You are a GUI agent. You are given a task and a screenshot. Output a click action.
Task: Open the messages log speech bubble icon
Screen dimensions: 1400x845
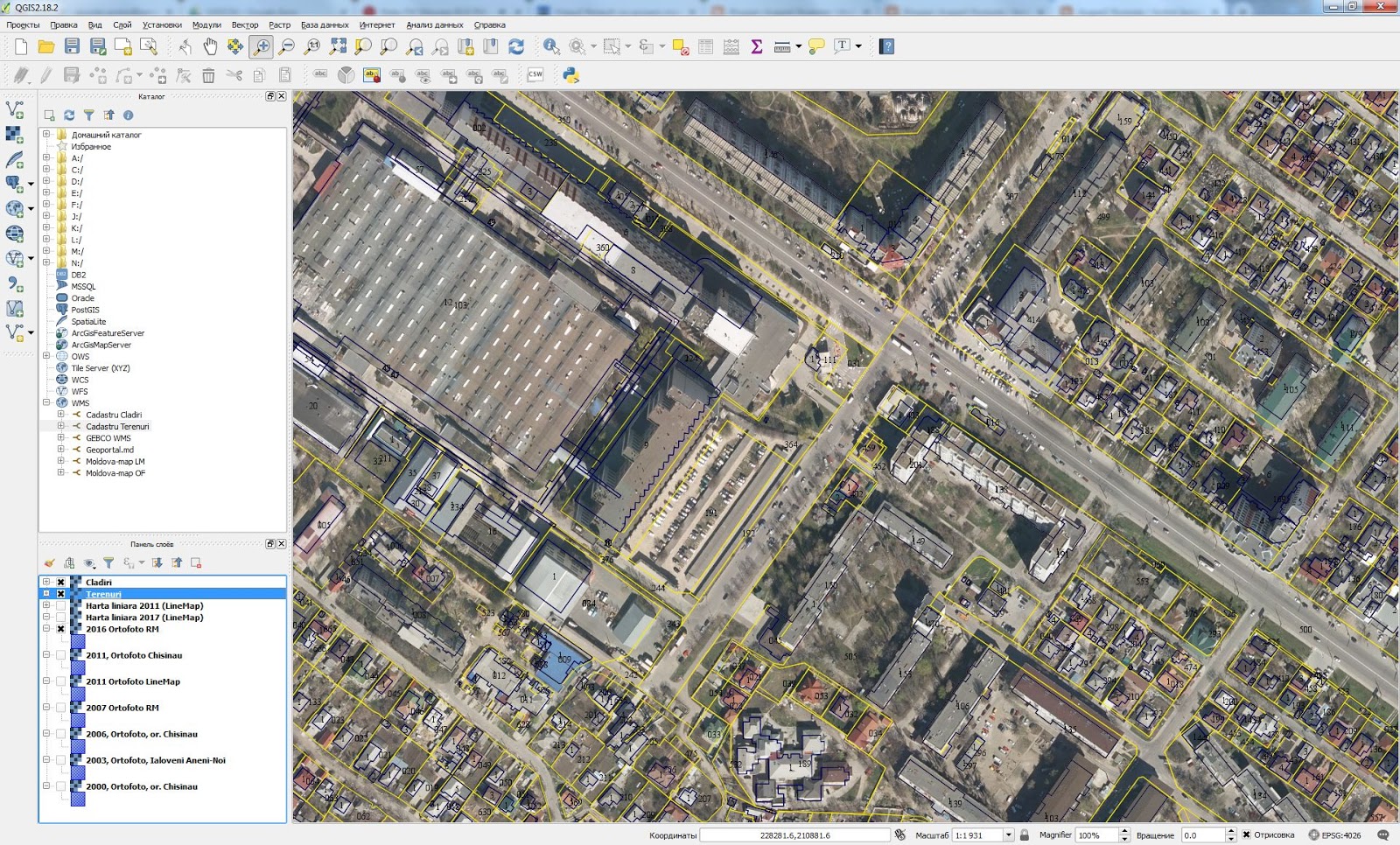click(1383, 835)
